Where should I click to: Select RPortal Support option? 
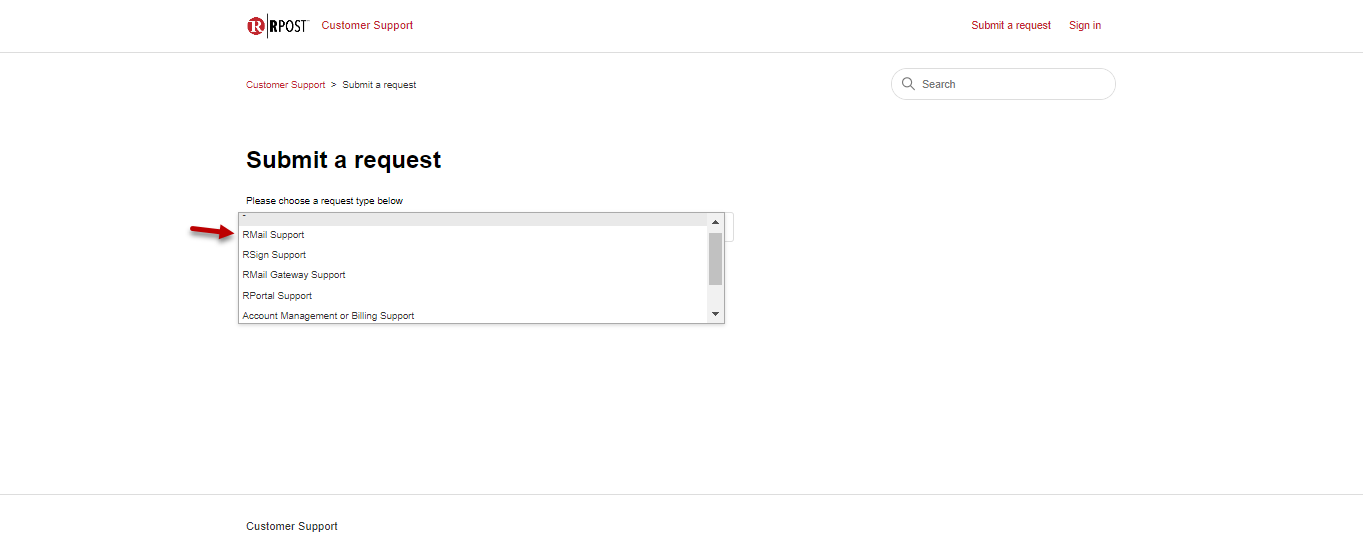277,296
